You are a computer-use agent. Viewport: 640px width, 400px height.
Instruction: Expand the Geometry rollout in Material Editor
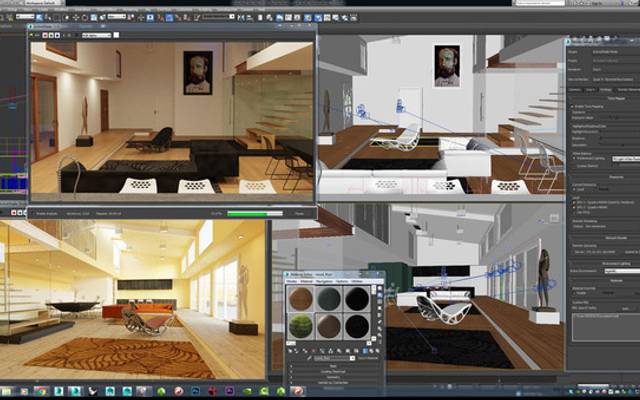[335, 377]
